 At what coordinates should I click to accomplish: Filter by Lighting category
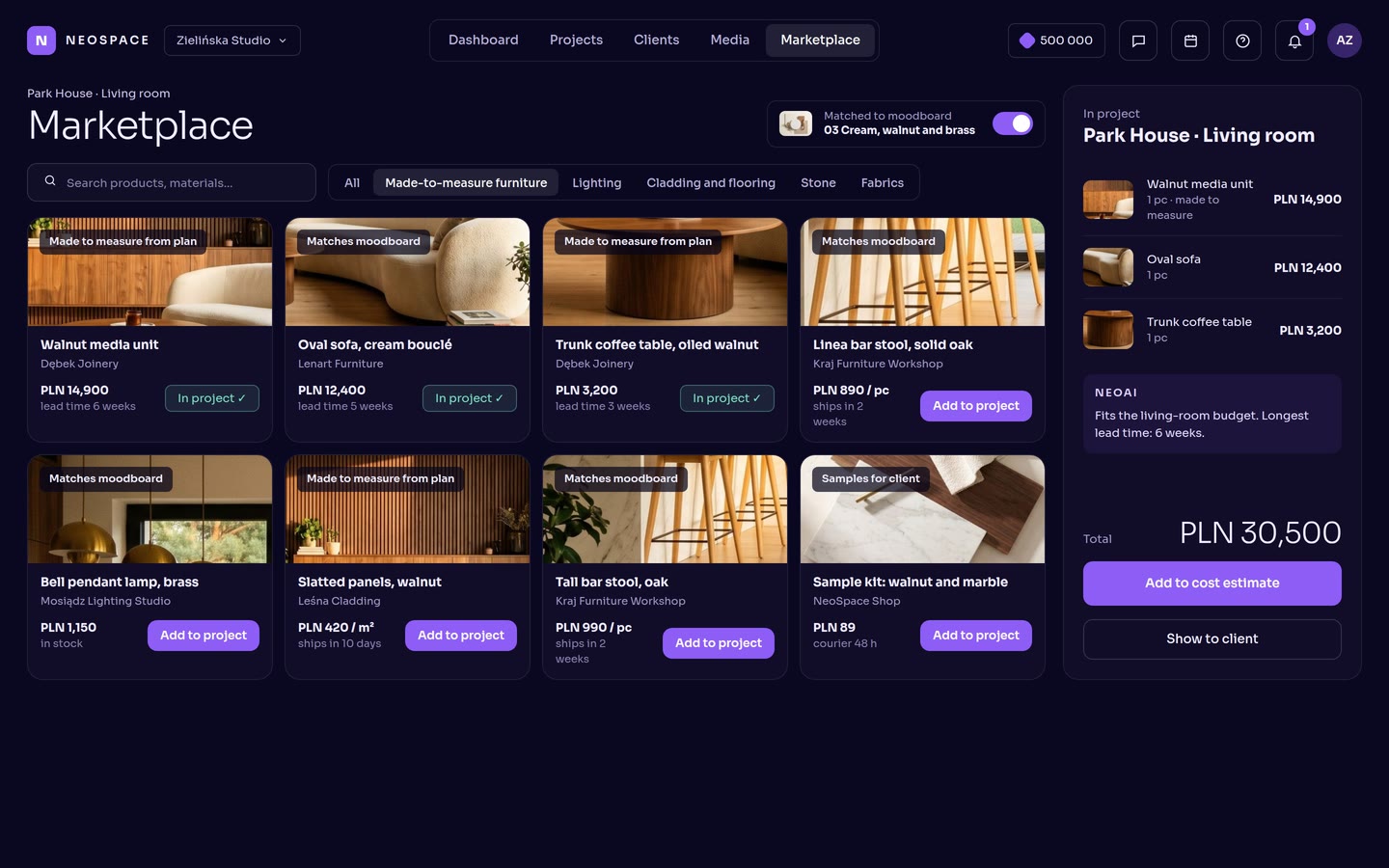[x=596, y=183]
